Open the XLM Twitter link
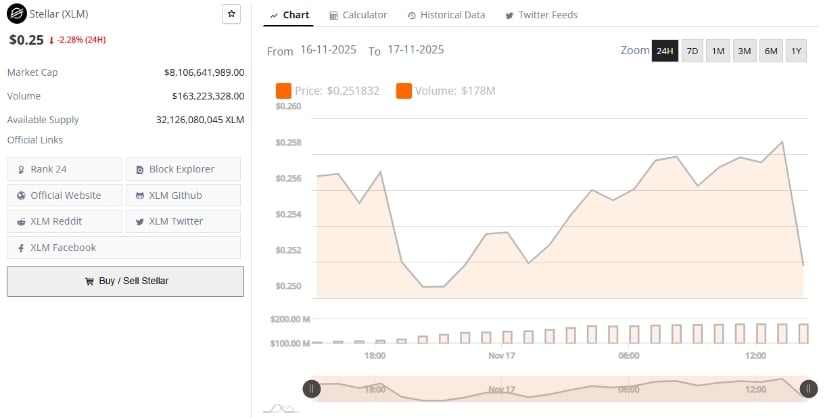 click(182, 221)
